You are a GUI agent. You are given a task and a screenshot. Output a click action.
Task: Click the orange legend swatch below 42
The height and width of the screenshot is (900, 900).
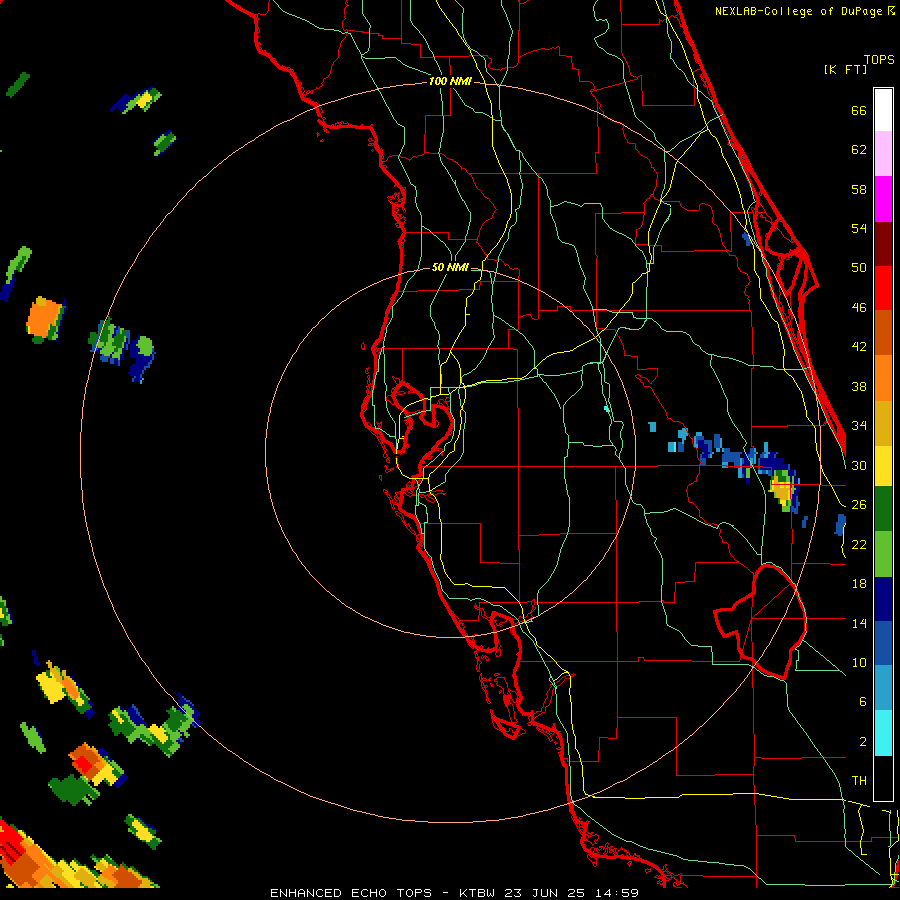(883, 378)
